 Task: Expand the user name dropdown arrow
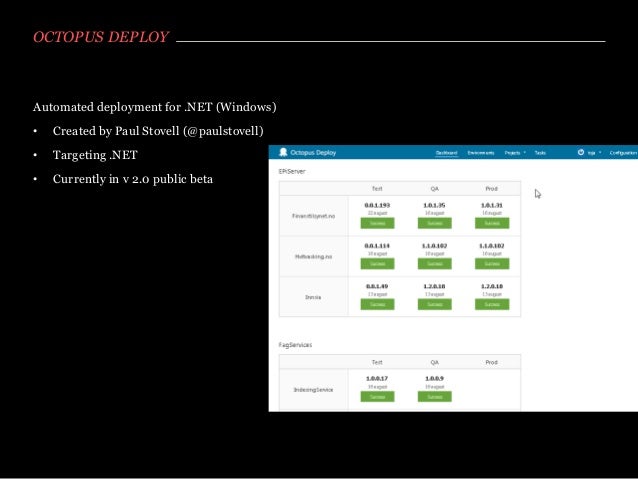(600, 153)
